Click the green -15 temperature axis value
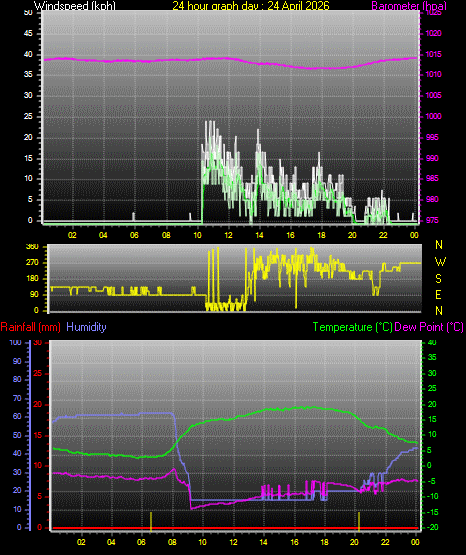This screenshot has width=466, height=555. coord(432,512)
